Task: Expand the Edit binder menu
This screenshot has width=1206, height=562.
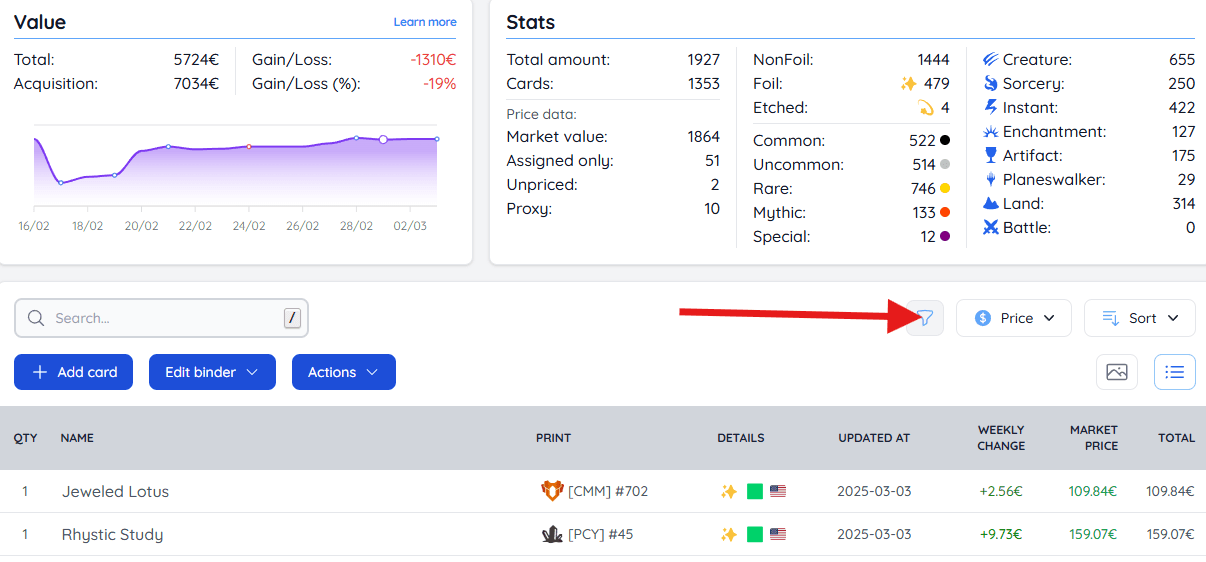Action: point(212,372)
